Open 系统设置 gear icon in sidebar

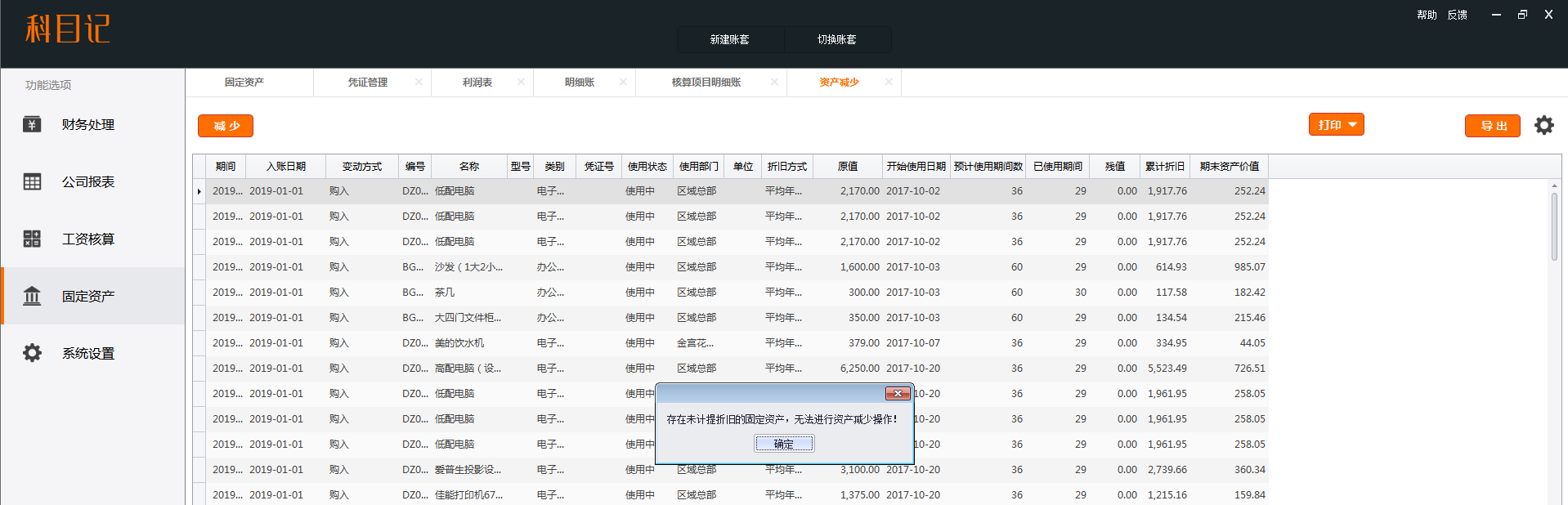[32, 353]
